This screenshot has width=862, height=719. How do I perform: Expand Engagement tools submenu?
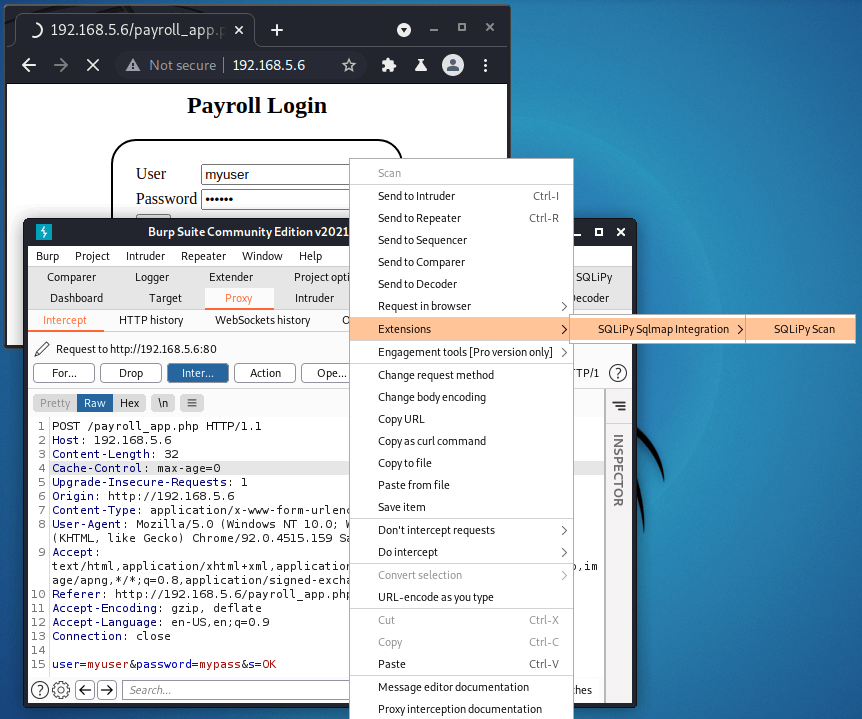tap(461, 352)
